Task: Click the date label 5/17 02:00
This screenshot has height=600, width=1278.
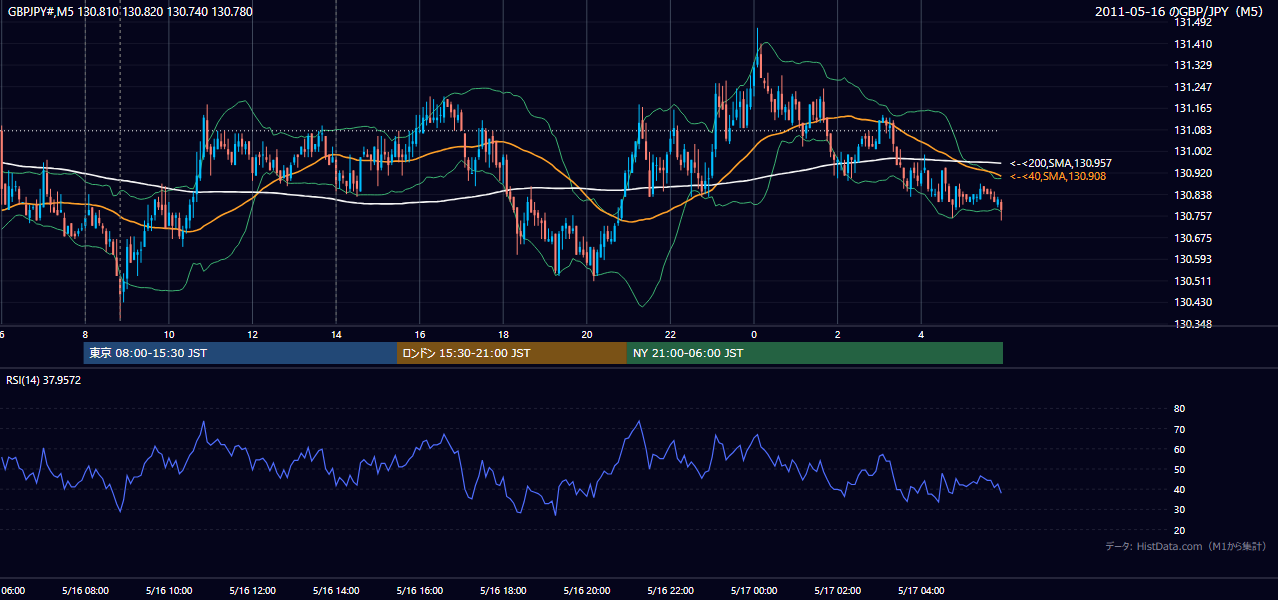Action: 837,591
